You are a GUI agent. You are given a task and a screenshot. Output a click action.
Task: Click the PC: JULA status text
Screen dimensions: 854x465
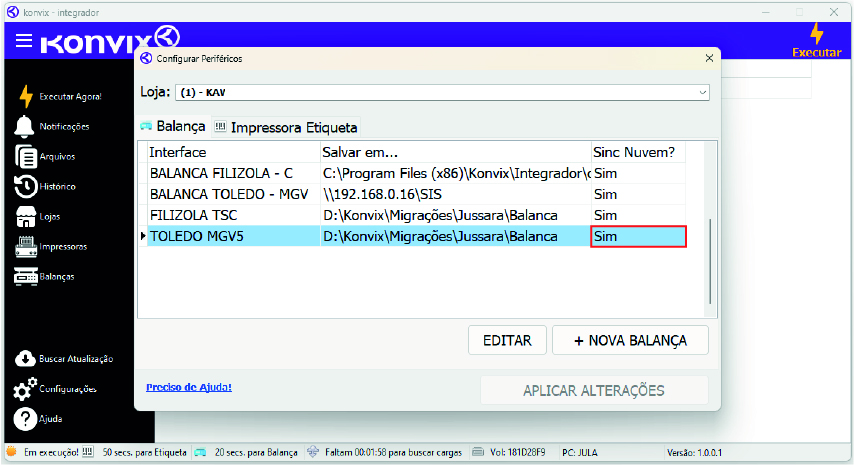580,452
